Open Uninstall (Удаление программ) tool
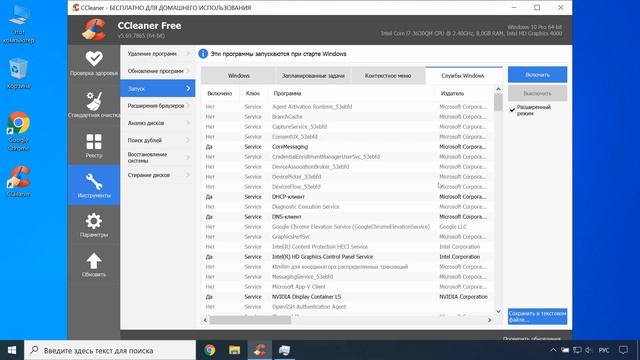 [158, 54]
